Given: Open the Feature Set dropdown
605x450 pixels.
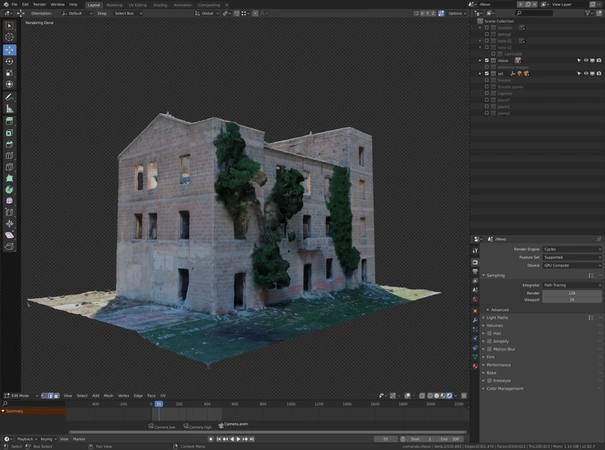Looking at the screenshot, I should point(572,257).
